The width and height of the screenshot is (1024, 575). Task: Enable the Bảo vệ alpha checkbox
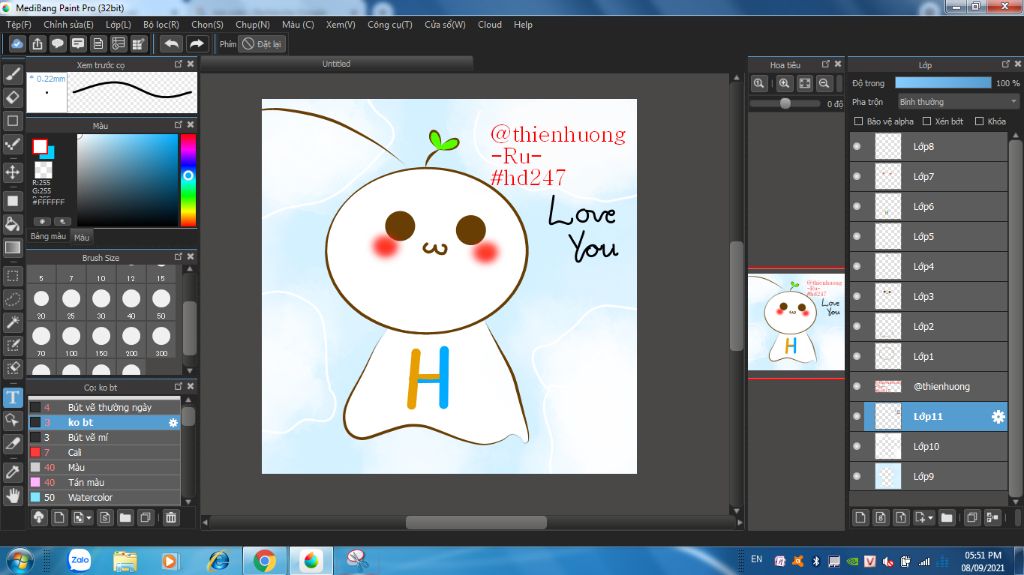click(858, 121)
